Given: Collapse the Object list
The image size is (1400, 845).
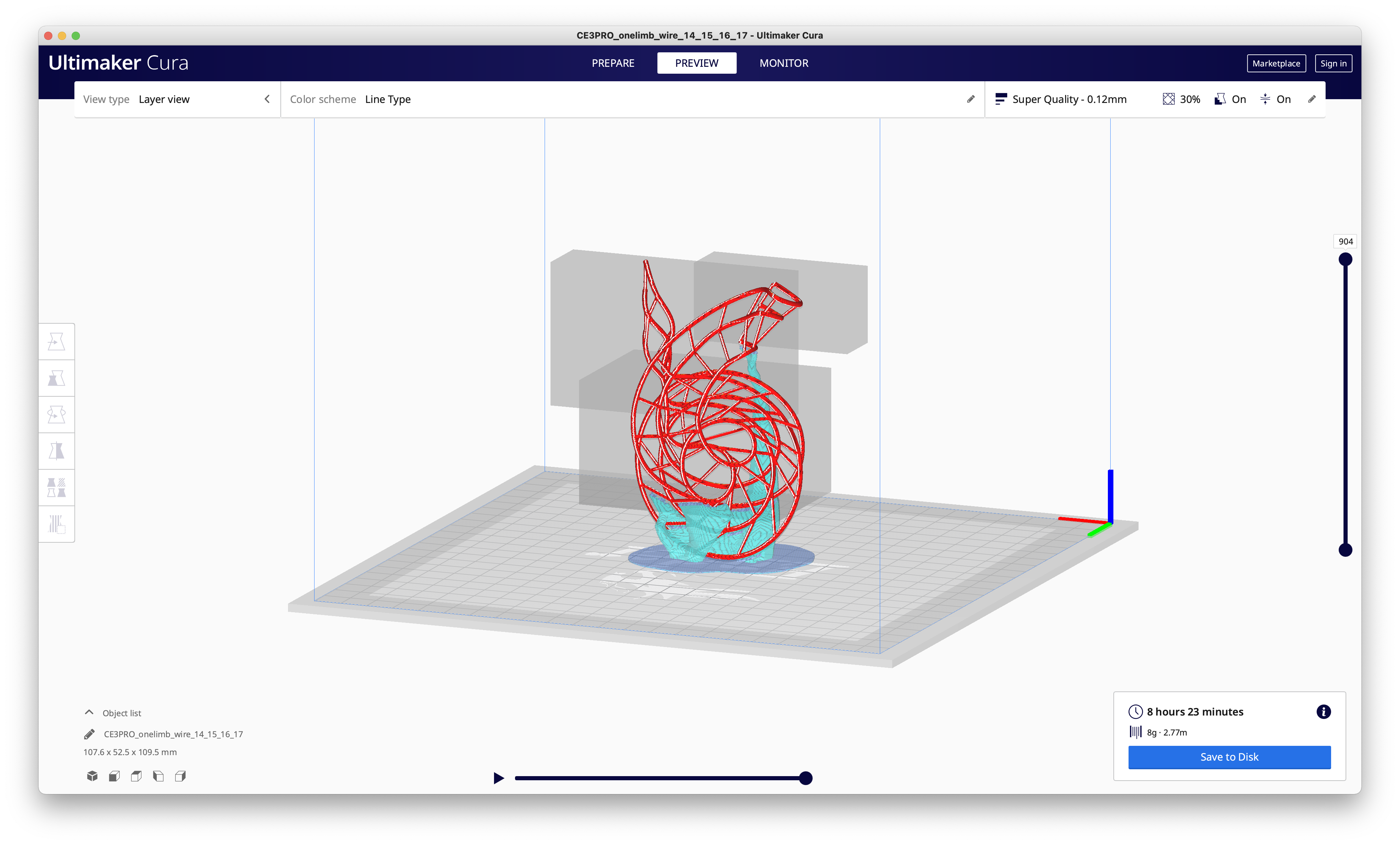Looking at the screenshot, I should (x=89, y=713).
